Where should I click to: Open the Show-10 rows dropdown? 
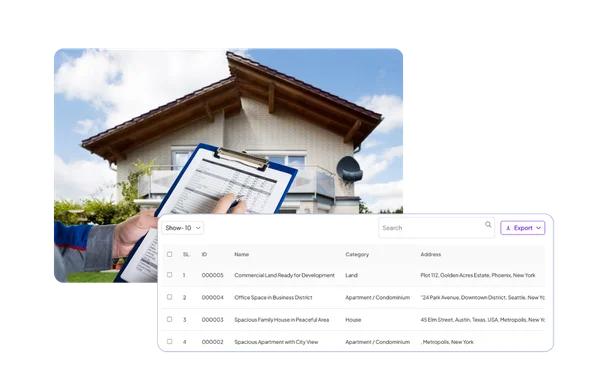click(x=183, y=228)
